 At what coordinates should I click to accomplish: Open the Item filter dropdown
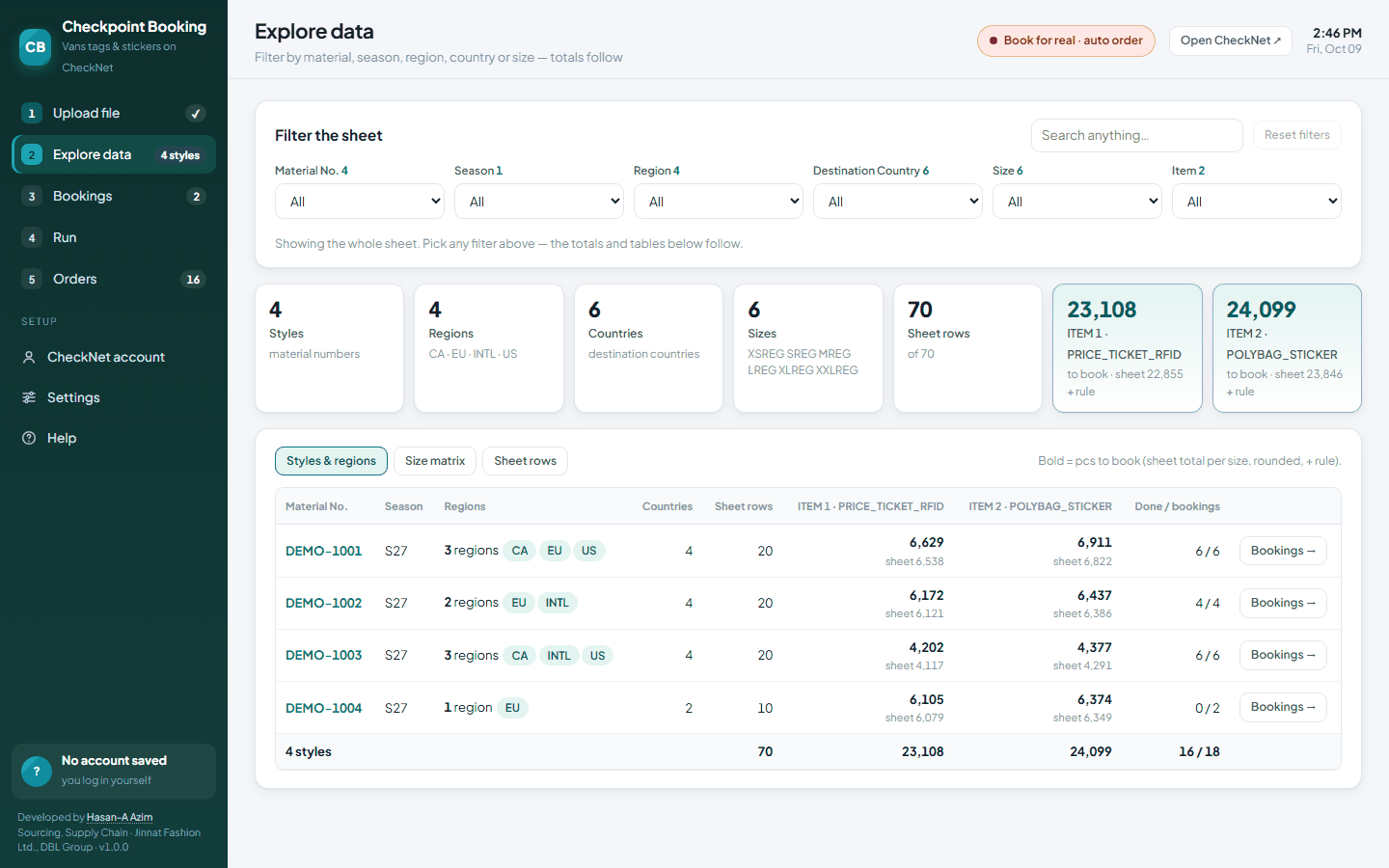(1257, 202)
